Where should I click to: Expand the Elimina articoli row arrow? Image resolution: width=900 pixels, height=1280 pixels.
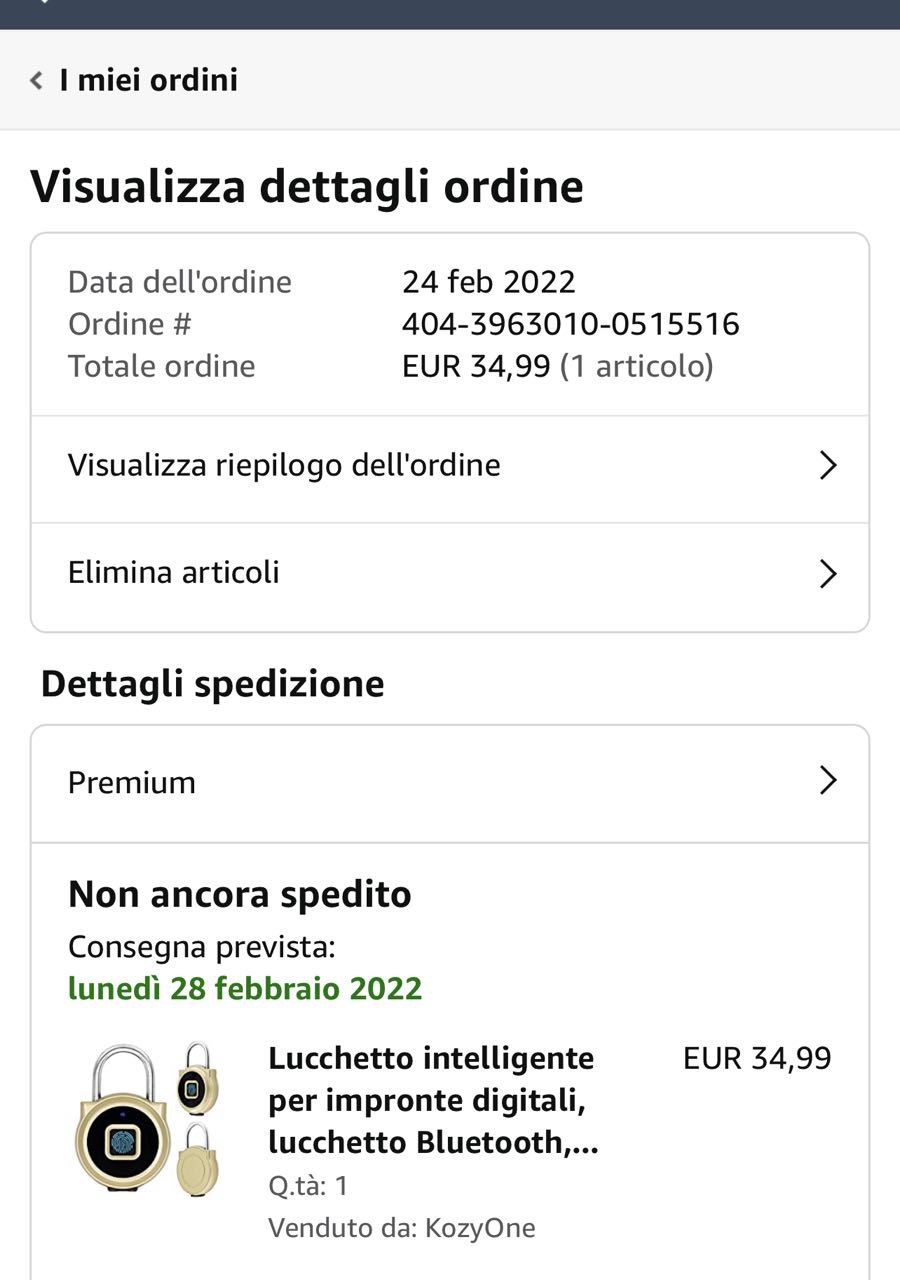tap(827, 574)
